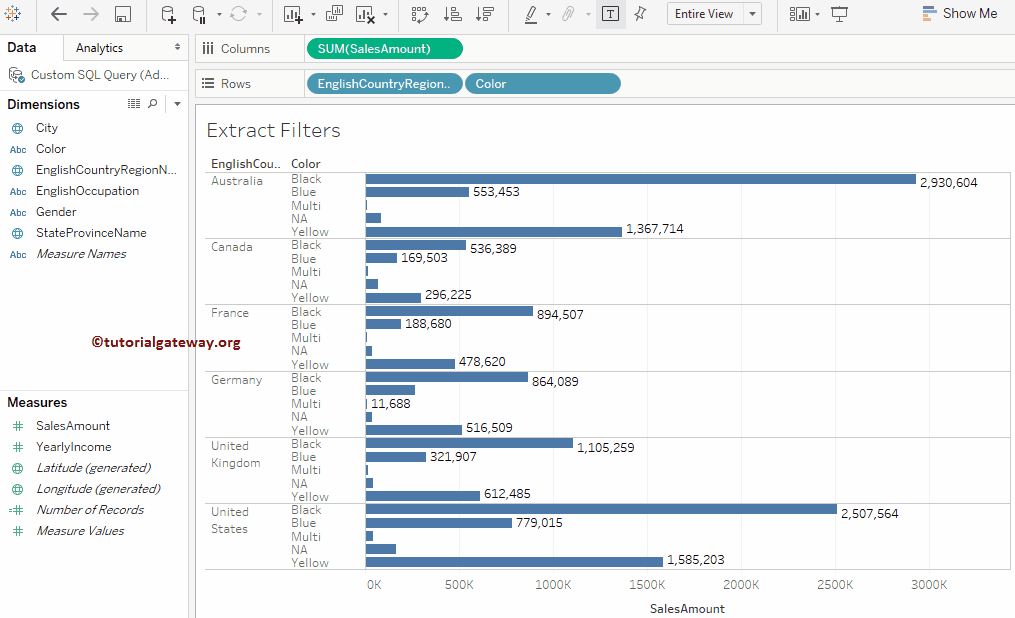This screenshot has height=618, width=1015.
Task: Click the Save workbook icon
Action: click(121, 13)
